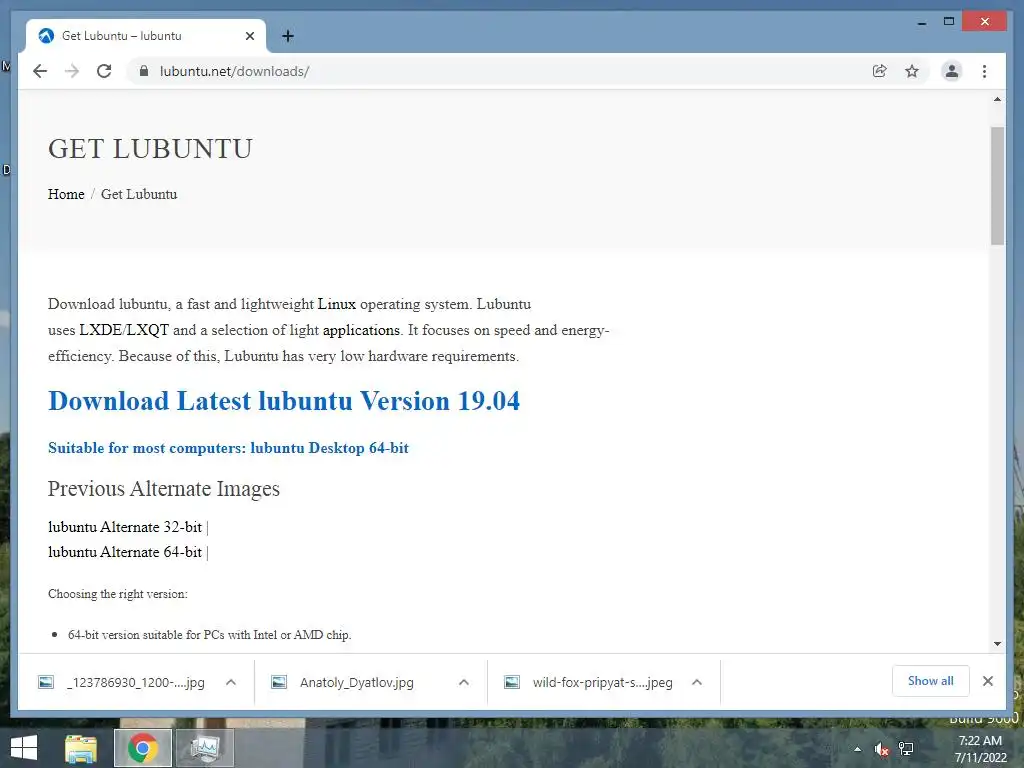This screenshot has width=1024, height=768.
Task: Click the muted volume tray icon
Action: pyautogui.click(x=881, y=749)
